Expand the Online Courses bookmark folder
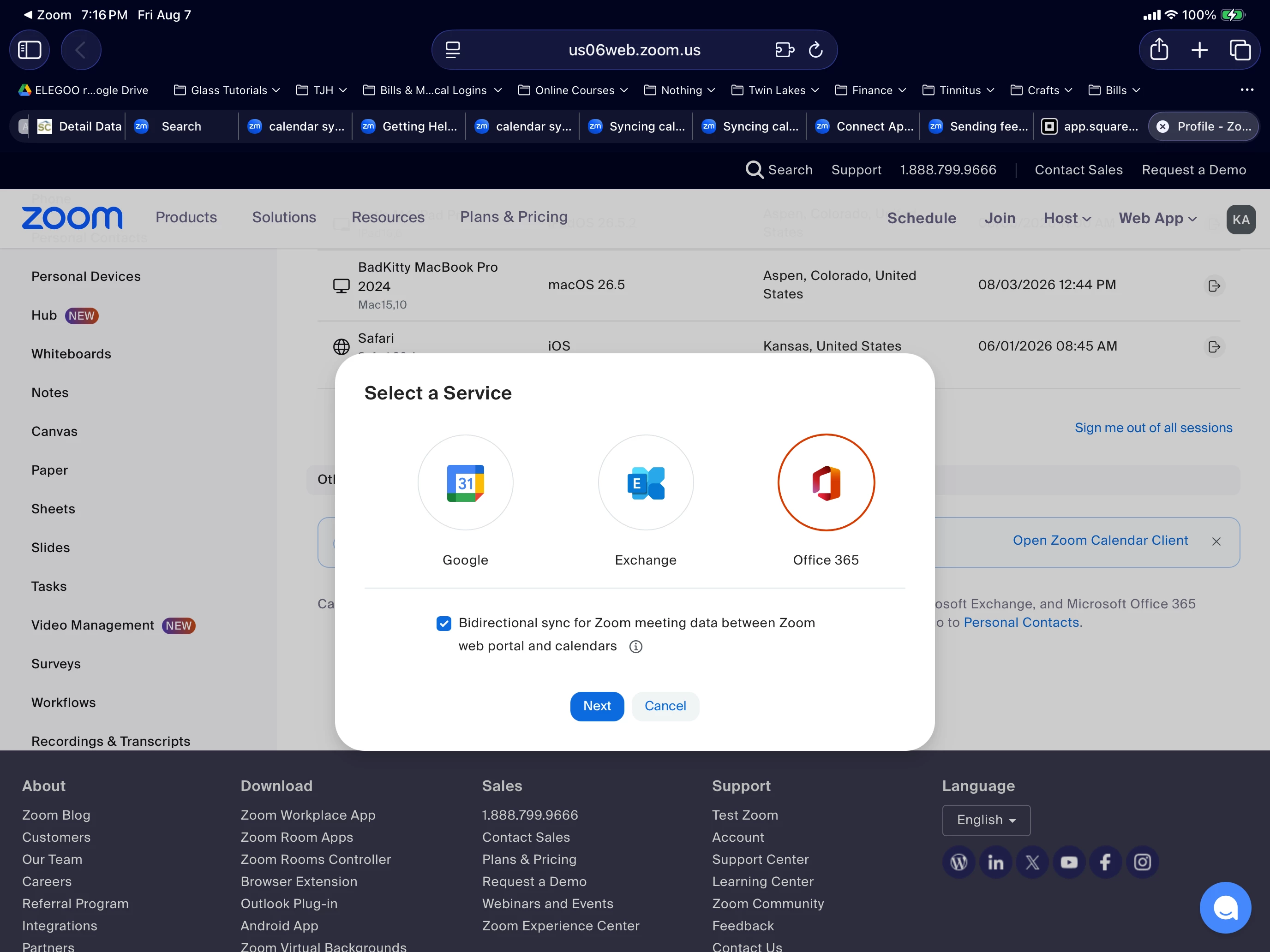 [x=573, y=90]
